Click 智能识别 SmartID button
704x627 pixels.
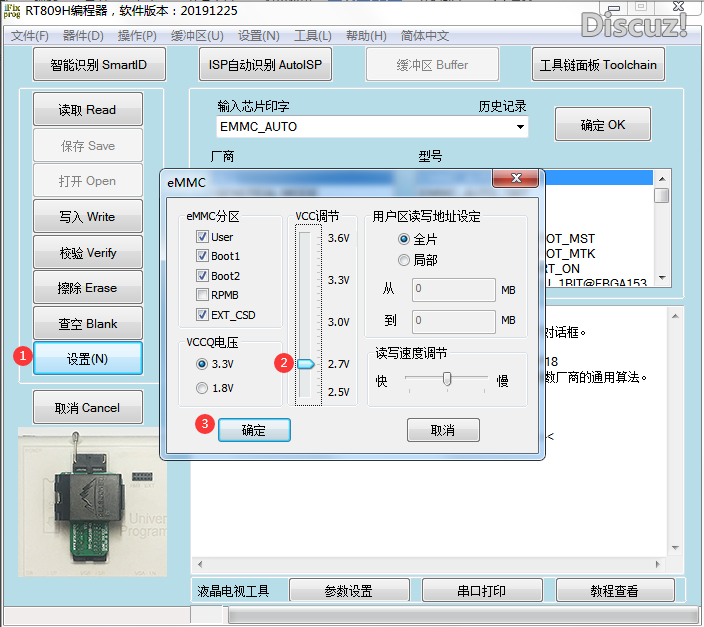click(x=99, y=65)
